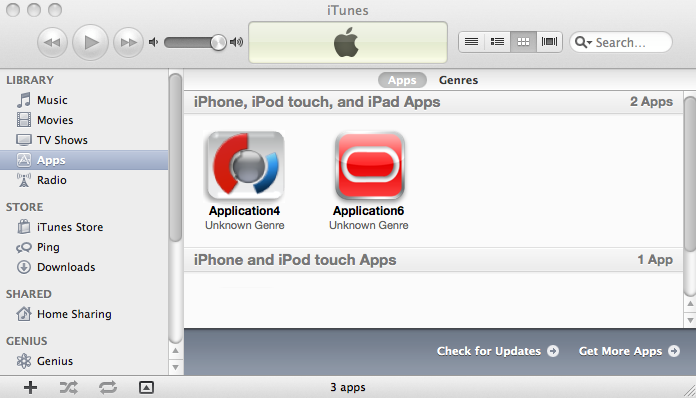Click the Genius atom icon
The width and height of the screenshot is (696, 398).
pos(24,361)
